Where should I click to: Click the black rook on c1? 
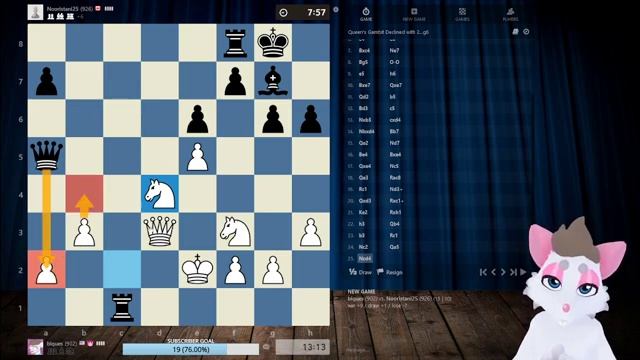[x=122, y=307]
